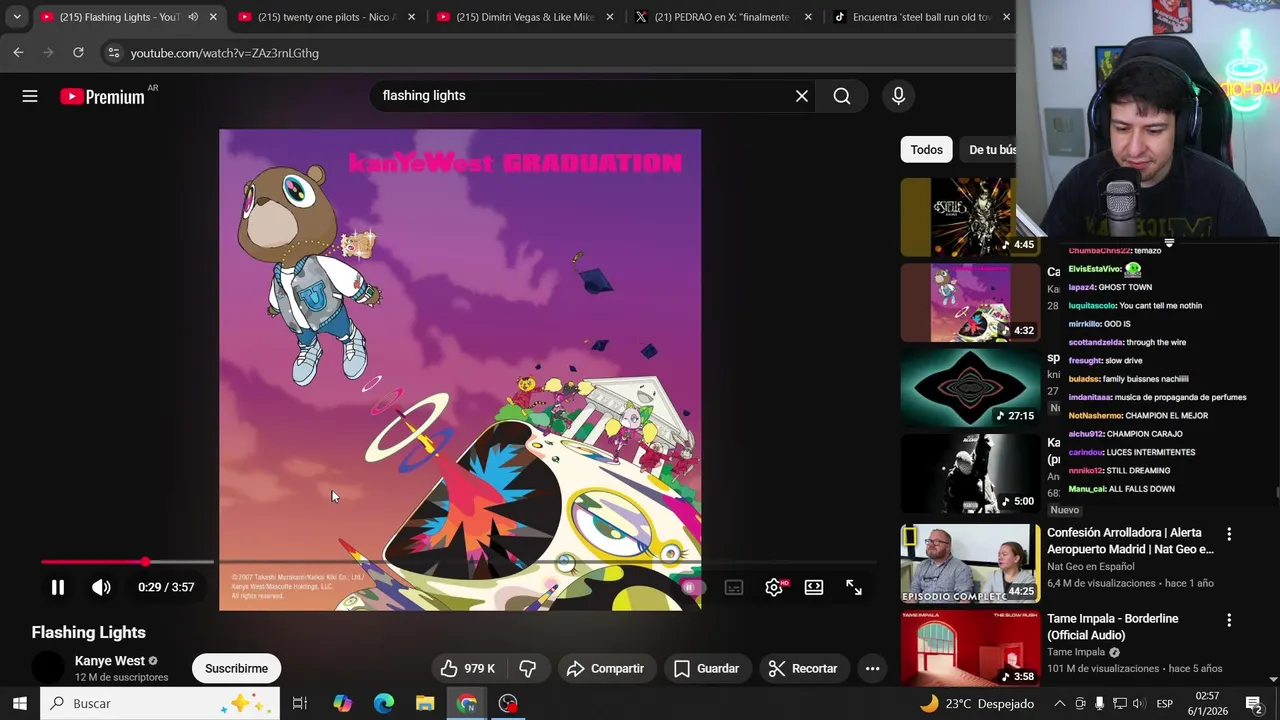Share the video via Compartir
Viewport: 1280px width, 720px height.
pyautogui.click(x=605, y=669)
